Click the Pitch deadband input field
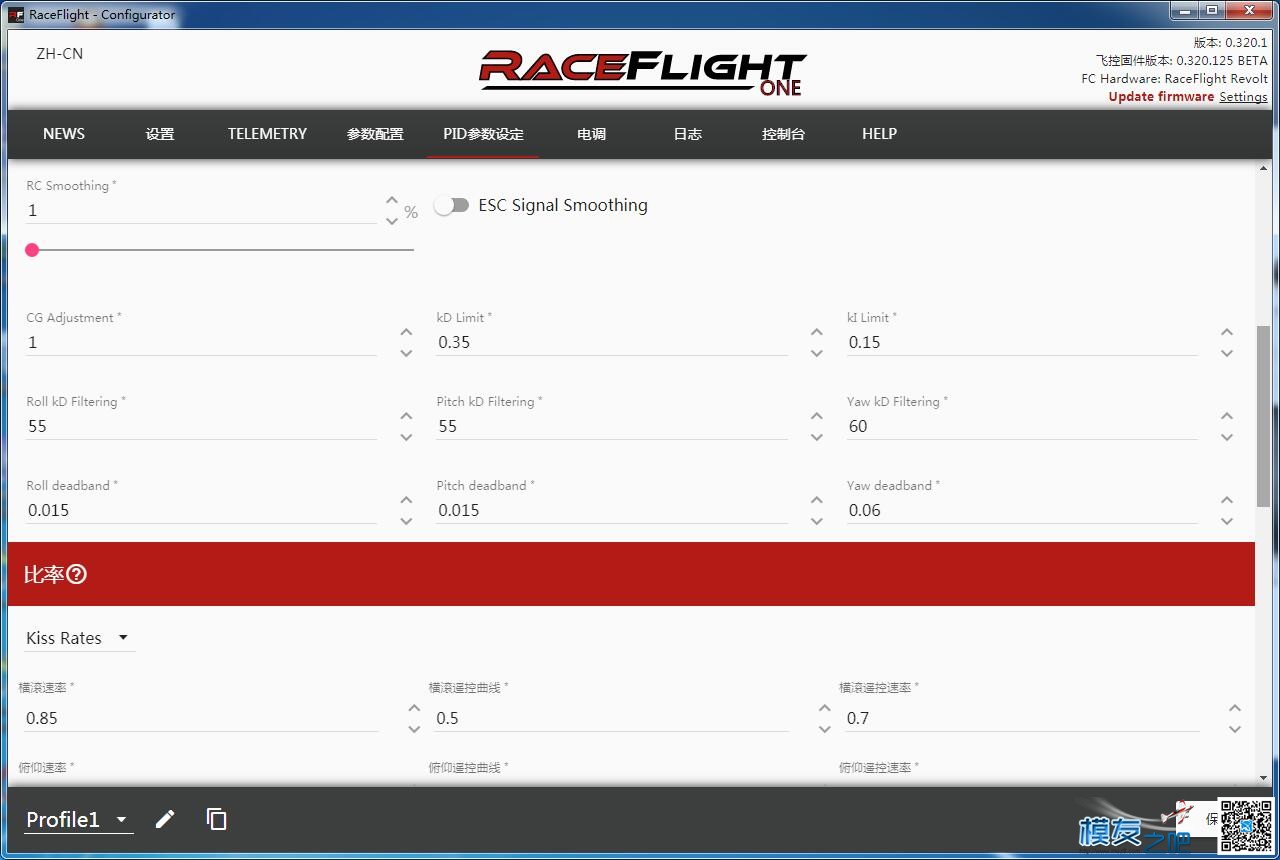This screenshot has height=860, width=1280. coord(612,510)
